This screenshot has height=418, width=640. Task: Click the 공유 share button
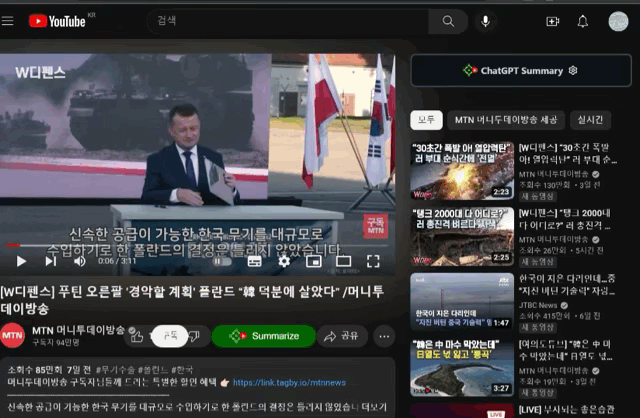point(342,336)
